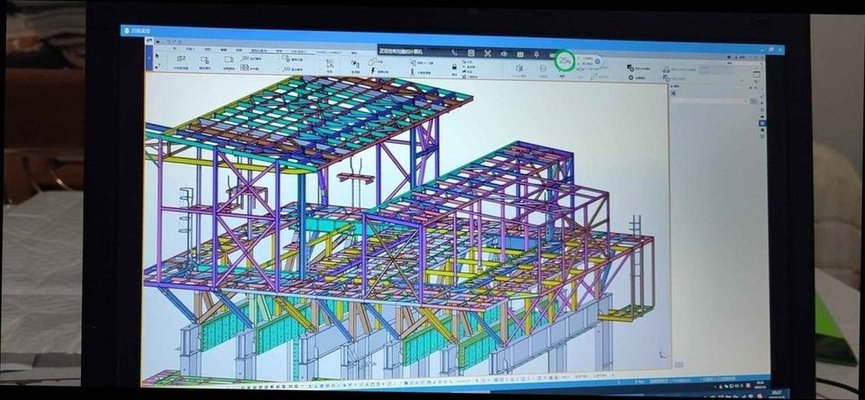Click the pin icon in remote toolbar
This screenshot has width=865, height=400.
(537, 53)
